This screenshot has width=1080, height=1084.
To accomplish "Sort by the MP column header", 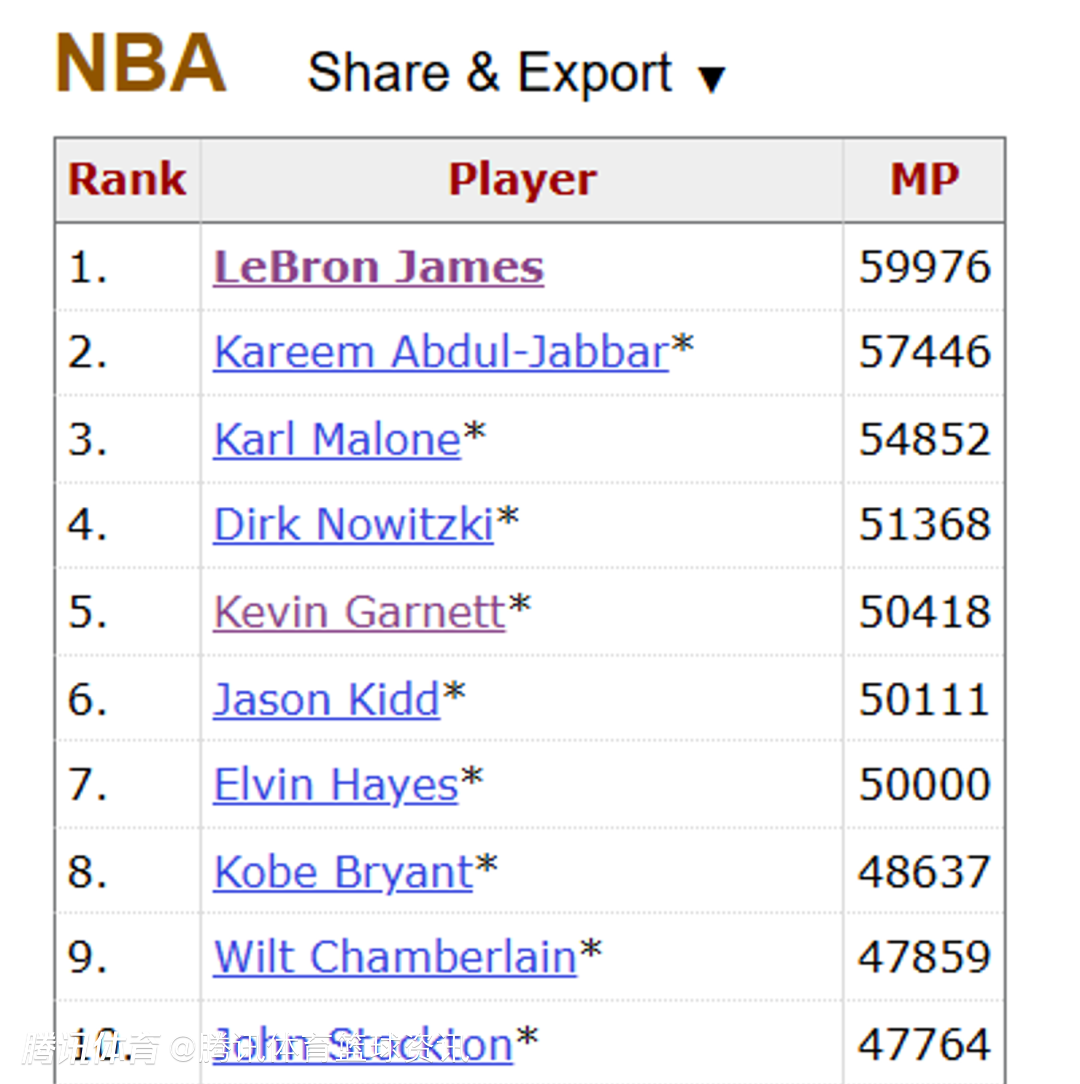I will point(924,180).
